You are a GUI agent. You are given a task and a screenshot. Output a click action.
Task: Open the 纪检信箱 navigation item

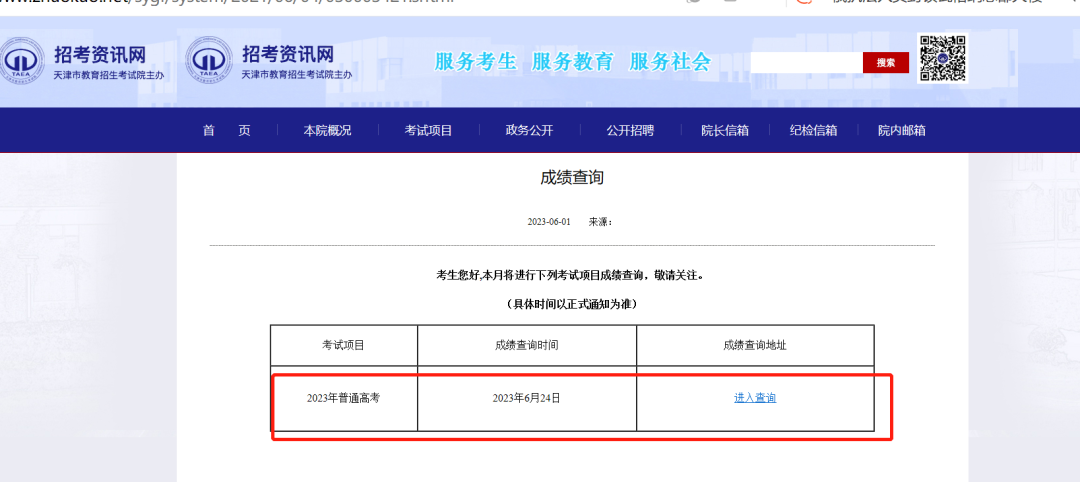click(x=813, y=130)
